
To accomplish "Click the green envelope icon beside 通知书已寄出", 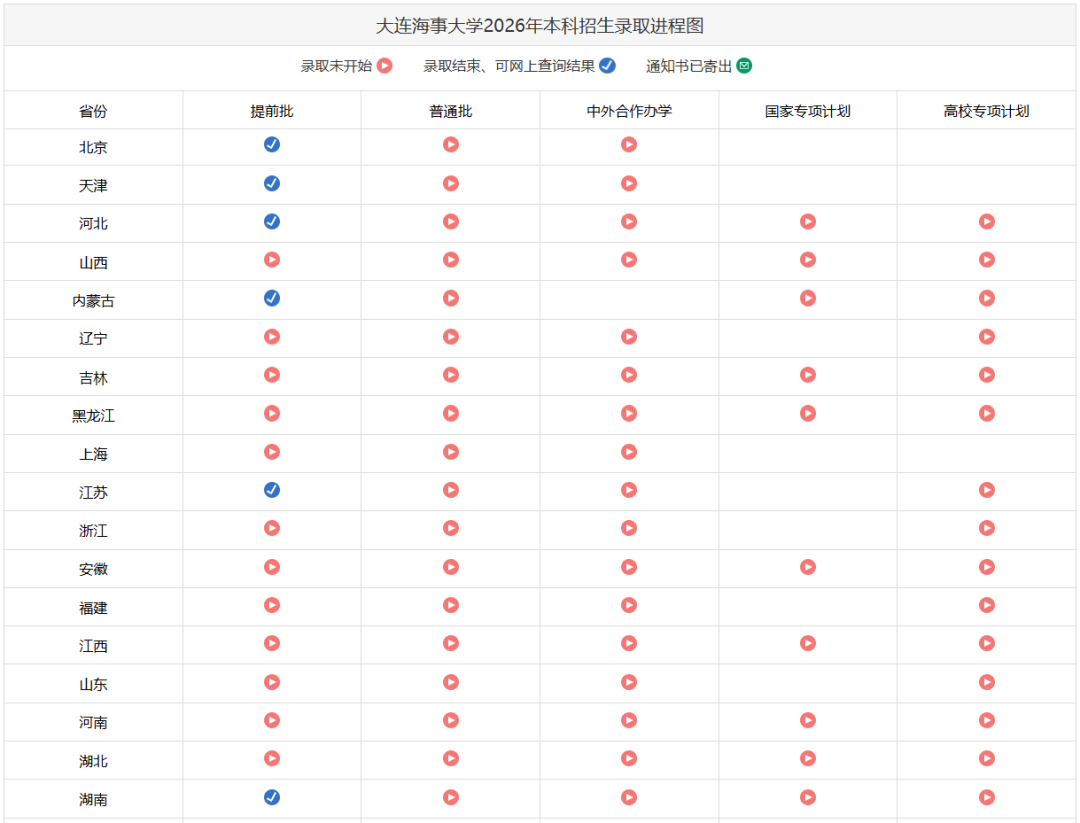I will pyautogui.click(x=745, y=65).
